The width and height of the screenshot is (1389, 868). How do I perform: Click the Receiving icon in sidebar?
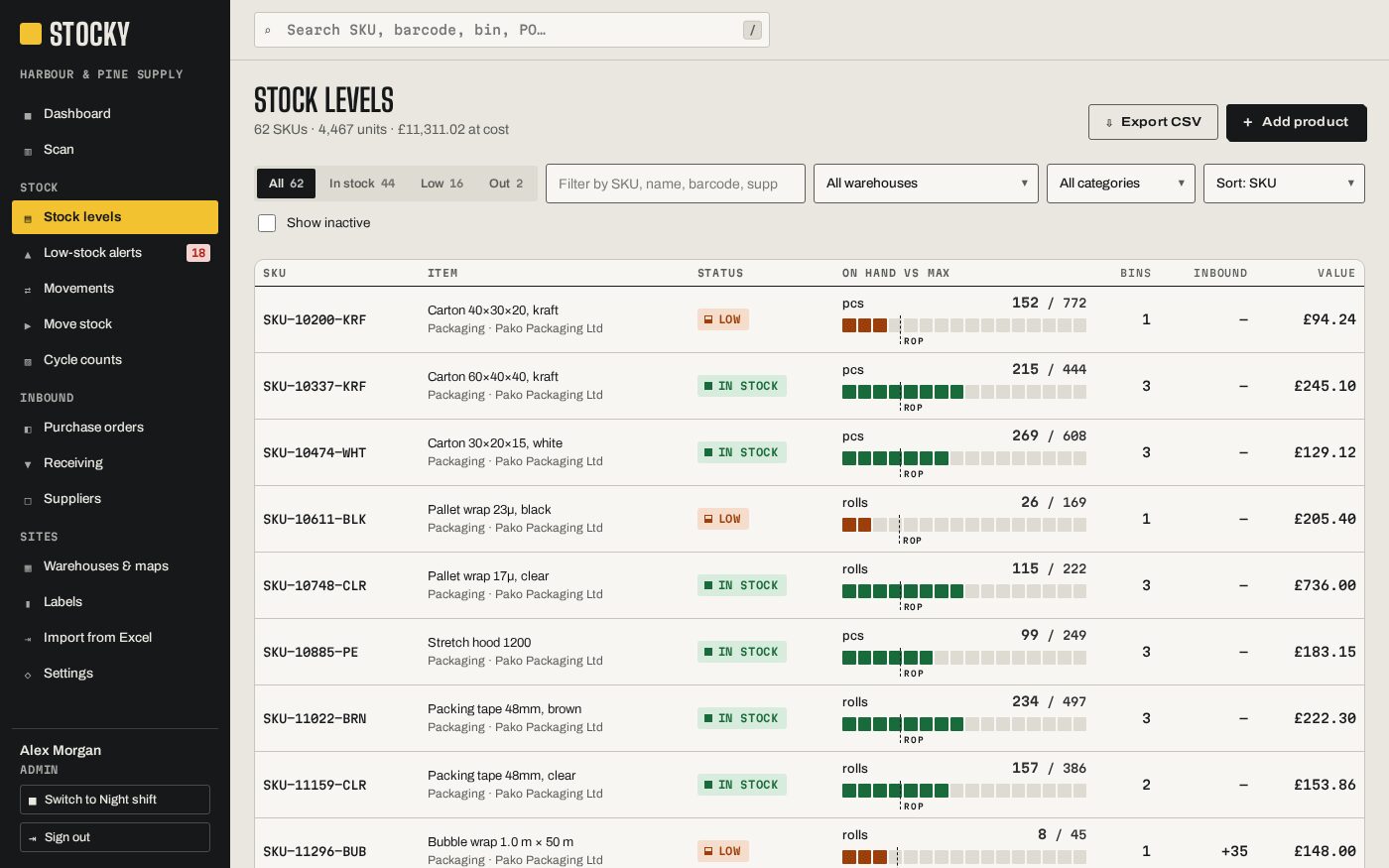[28, 464]
